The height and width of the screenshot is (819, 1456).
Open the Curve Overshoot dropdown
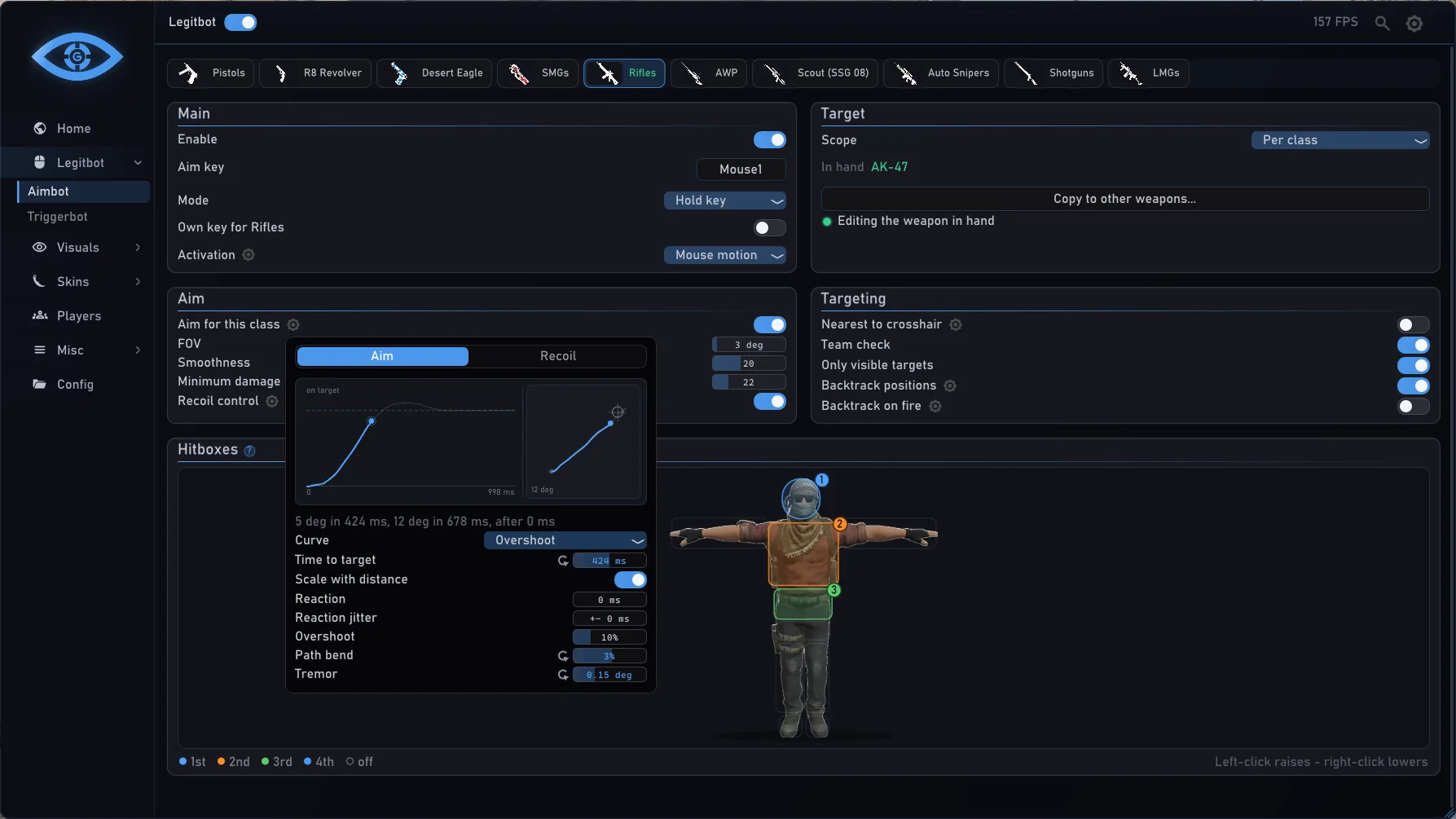click(x=565, y=540)
